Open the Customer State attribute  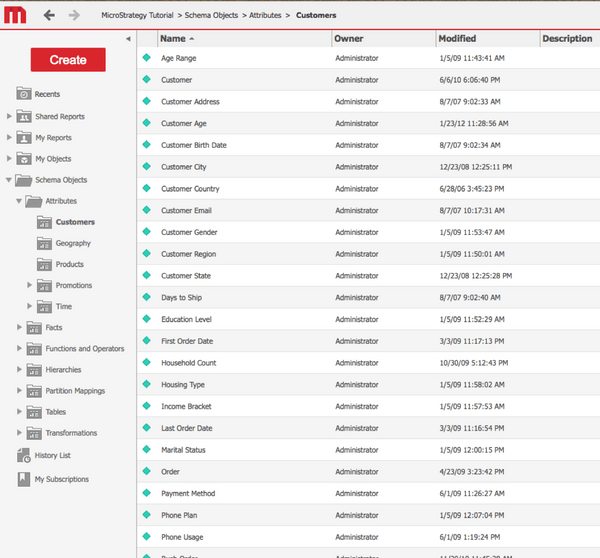[186, 276]
